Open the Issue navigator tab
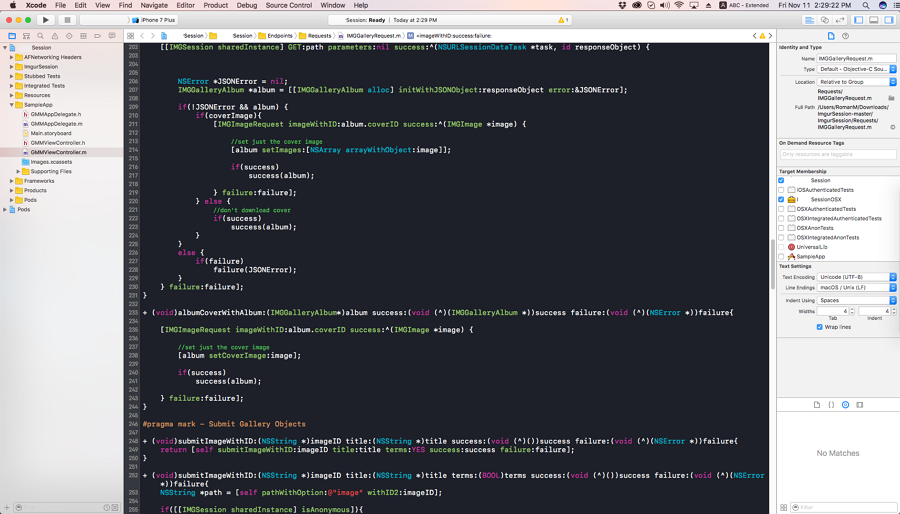The width and height of the screenshot is (900, 514). pyautogui.click(x=55, y=36)
